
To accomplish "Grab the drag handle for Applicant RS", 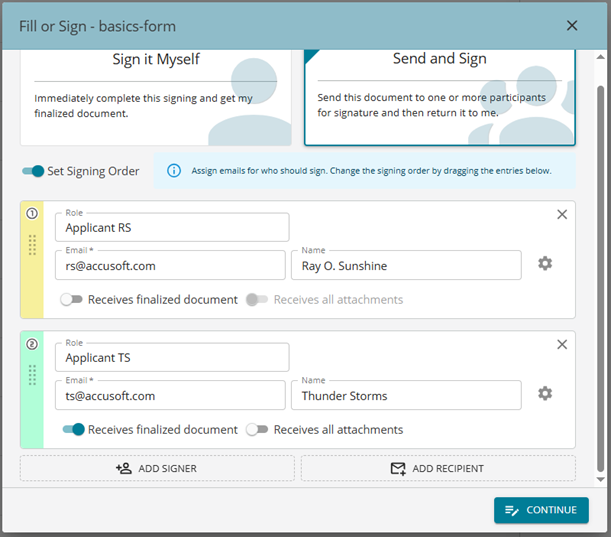I will click(32, 245).
